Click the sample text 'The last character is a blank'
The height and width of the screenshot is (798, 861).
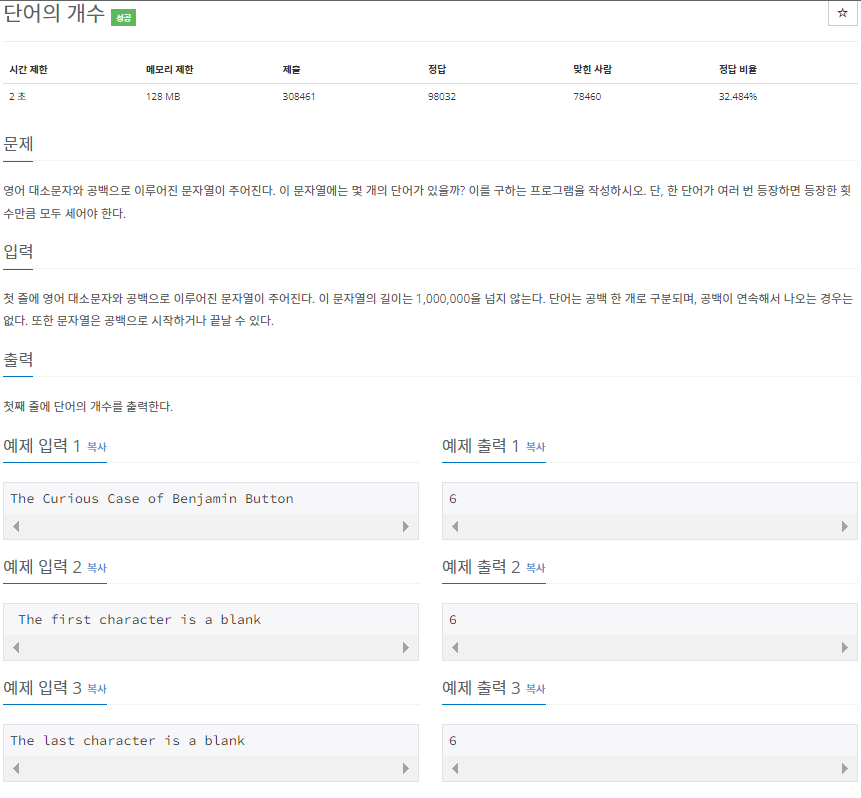point(127,741)
